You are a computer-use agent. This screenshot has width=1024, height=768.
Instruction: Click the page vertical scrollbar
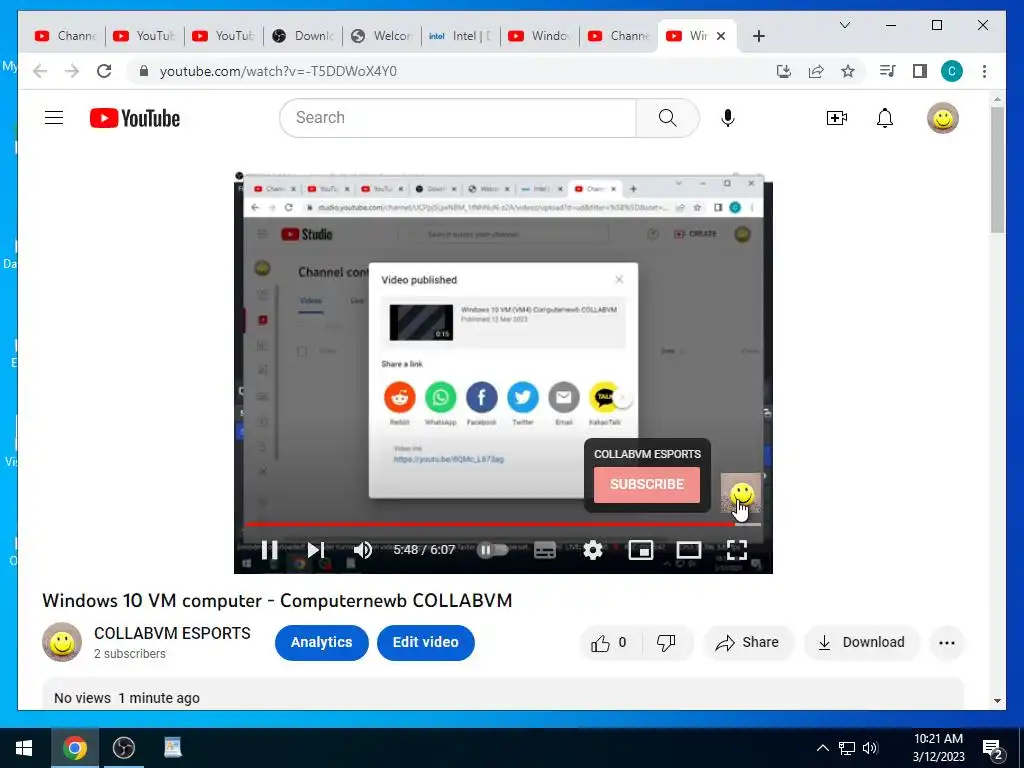click(x=997, y=169)
